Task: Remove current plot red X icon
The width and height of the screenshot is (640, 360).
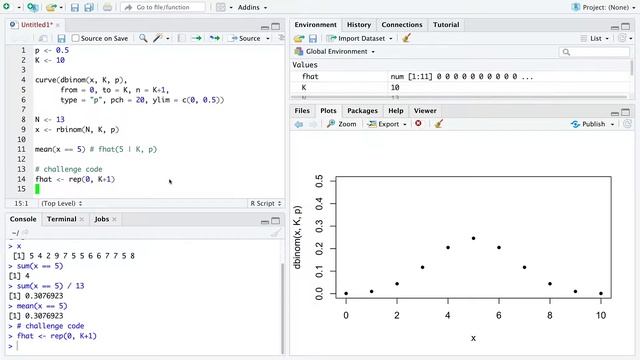Action: [418, 123]
